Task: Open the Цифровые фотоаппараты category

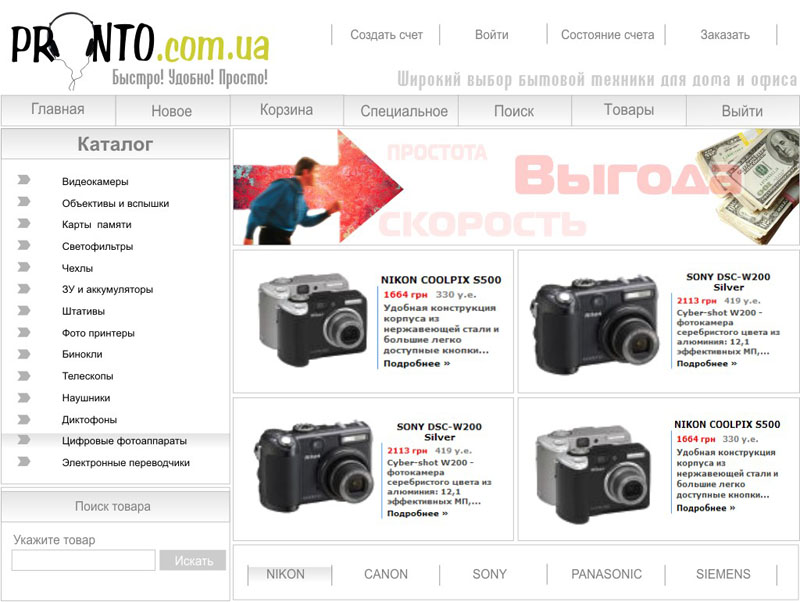Action: point(124,441)
